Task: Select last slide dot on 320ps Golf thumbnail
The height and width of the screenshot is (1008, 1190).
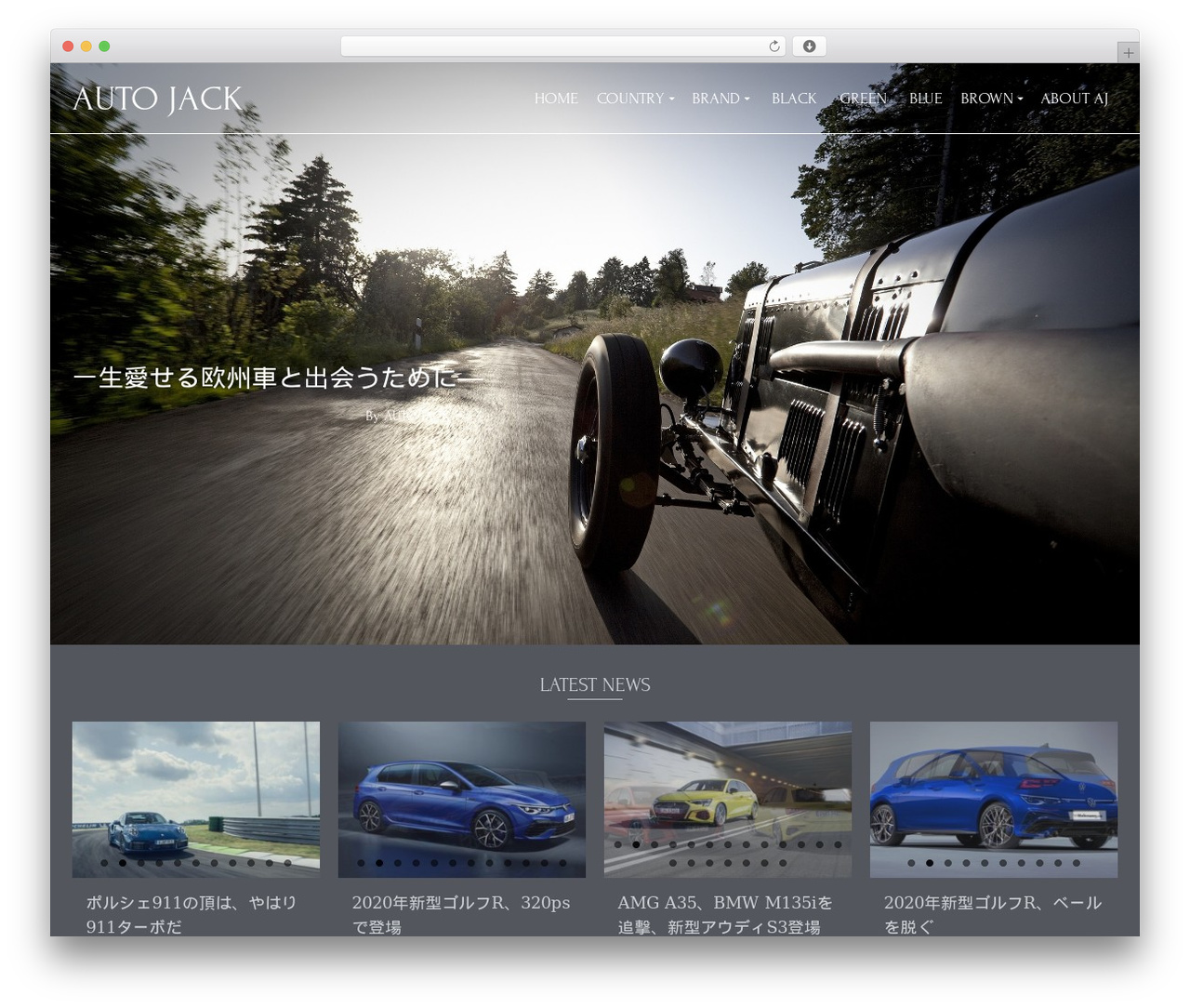Action: coord(562,863)
